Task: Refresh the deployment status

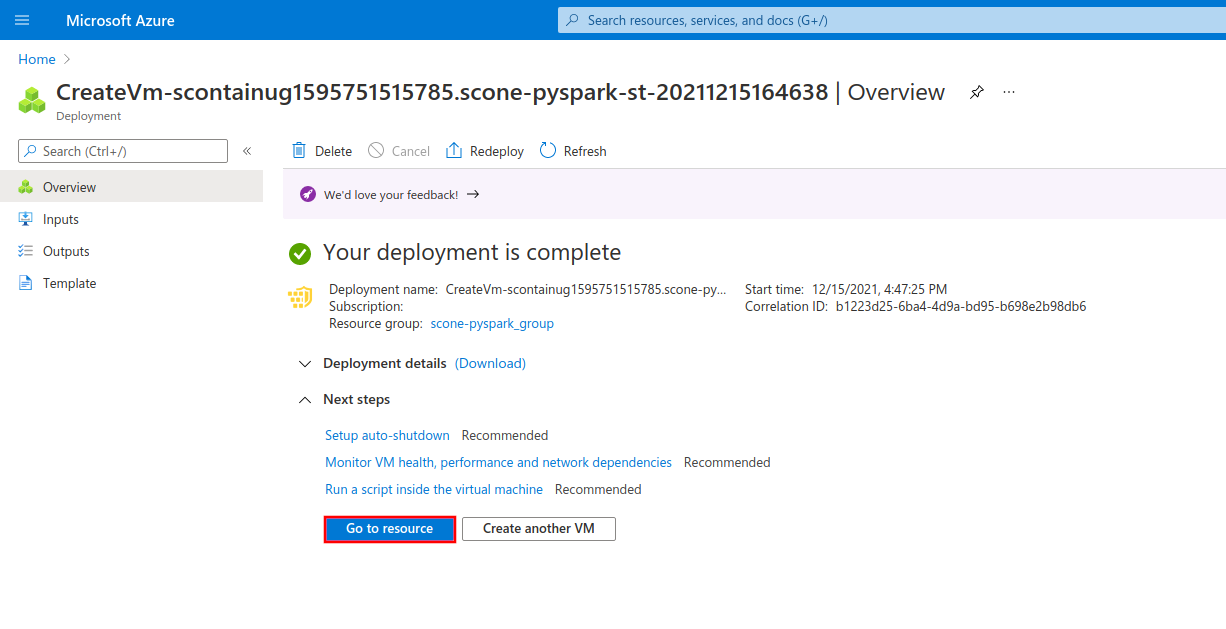Action: pos(572,150)
